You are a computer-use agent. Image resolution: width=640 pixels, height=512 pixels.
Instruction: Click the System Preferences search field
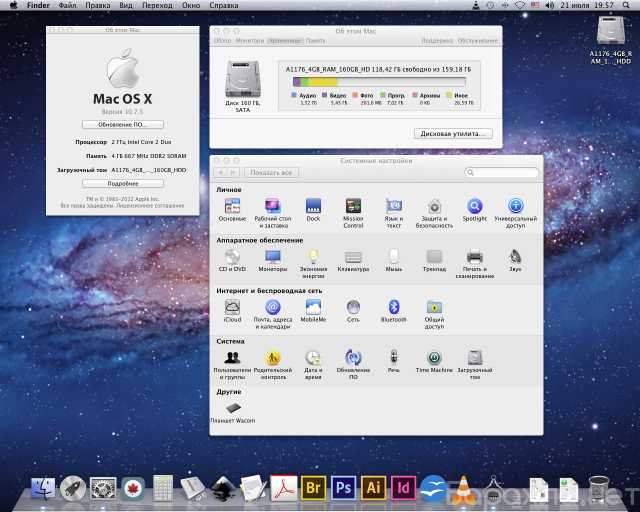pyautogui.click(x=501, y=172)
